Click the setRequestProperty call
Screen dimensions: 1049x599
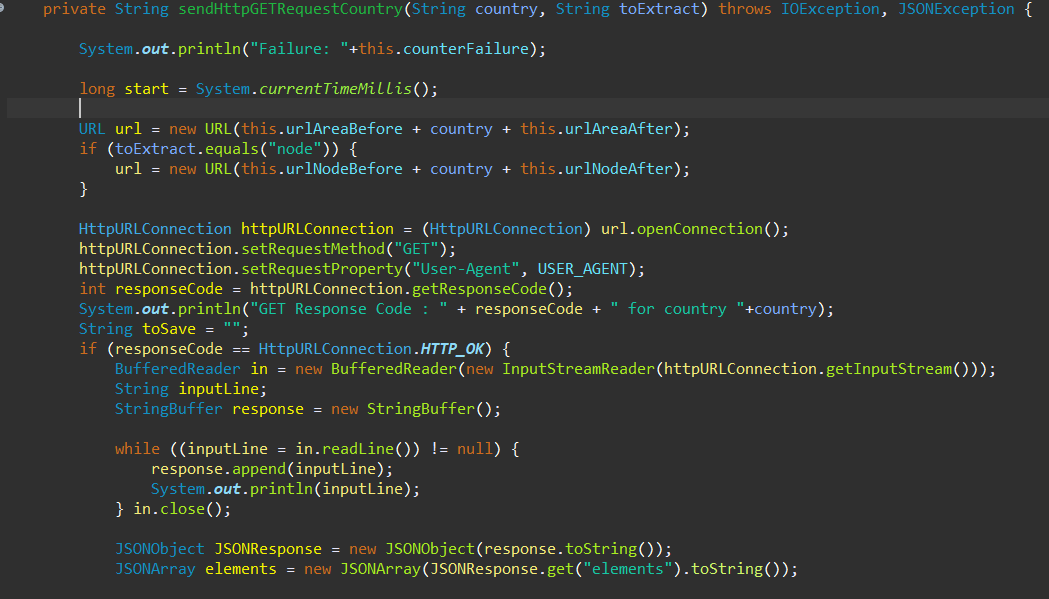point(322,269)
